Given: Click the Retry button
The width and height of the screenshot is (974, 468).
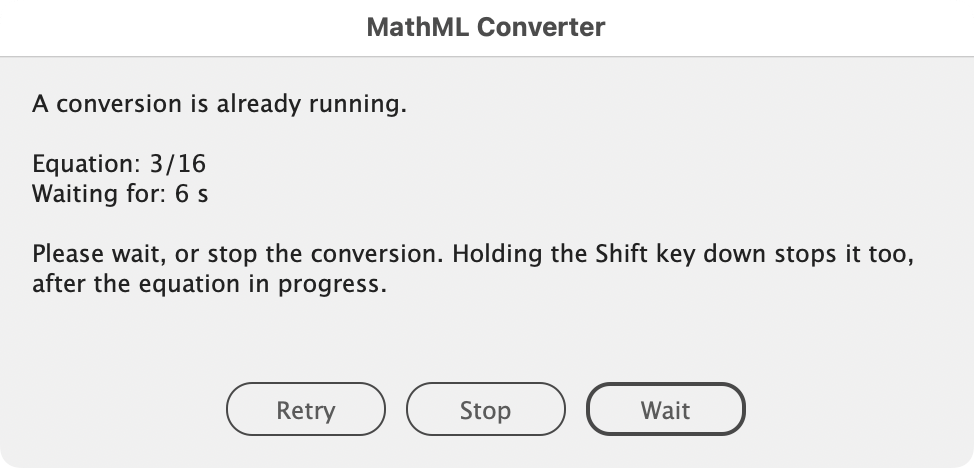Looking at the screenshot, I should coord(306,410).
